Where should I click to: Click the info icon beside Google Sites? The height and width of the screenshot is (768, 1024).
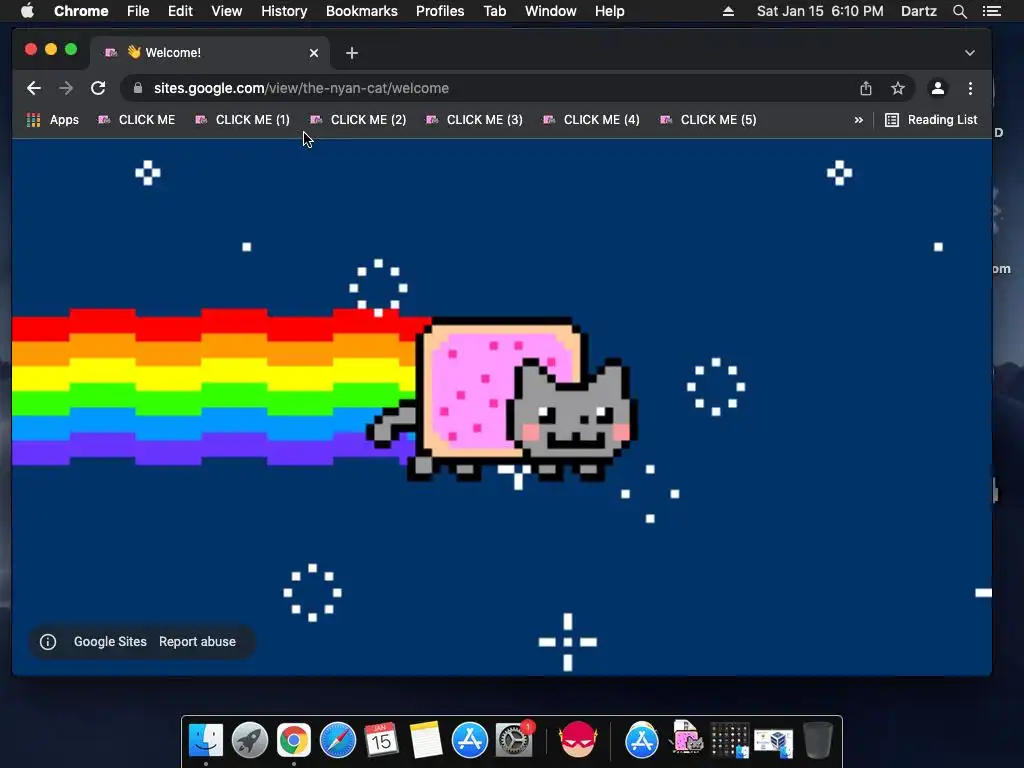click(48, 642)
